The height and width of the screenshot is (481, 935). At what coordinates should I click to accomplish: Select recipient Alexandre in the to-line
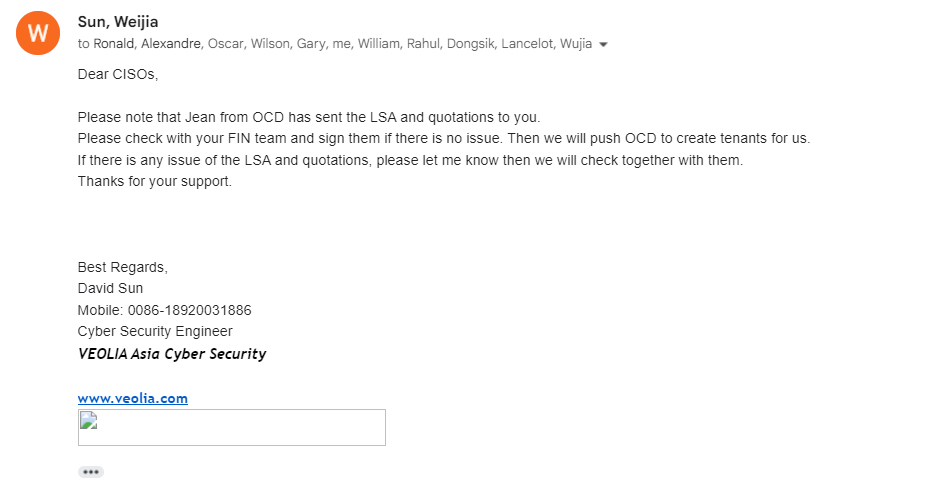[x=172, y=44]
